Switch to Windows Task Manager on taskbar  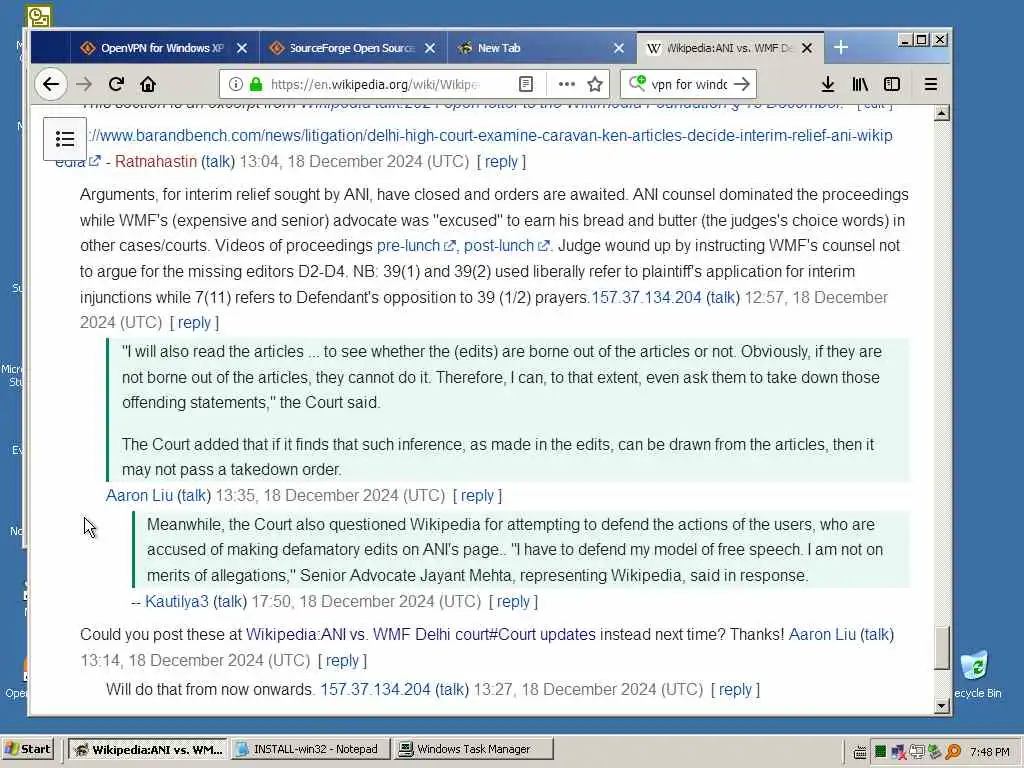pos(473,749)
